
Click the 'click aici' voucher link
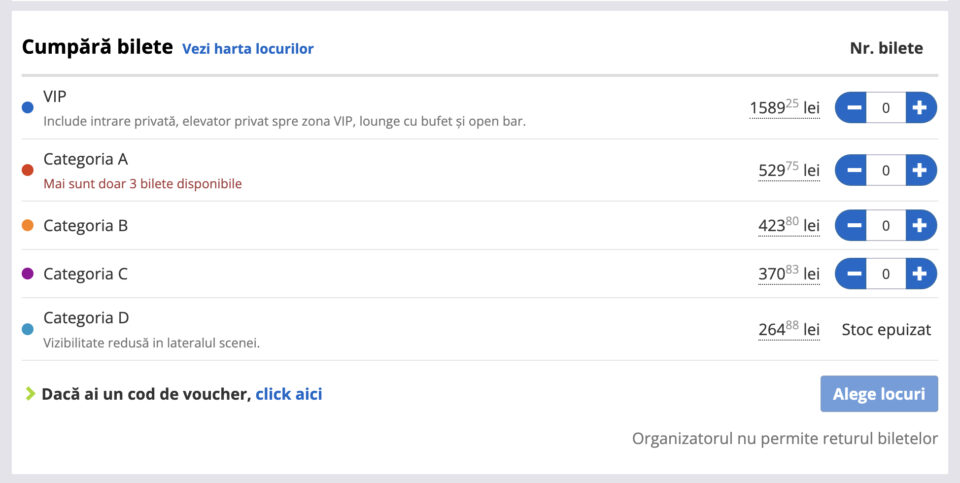(288, 394)
